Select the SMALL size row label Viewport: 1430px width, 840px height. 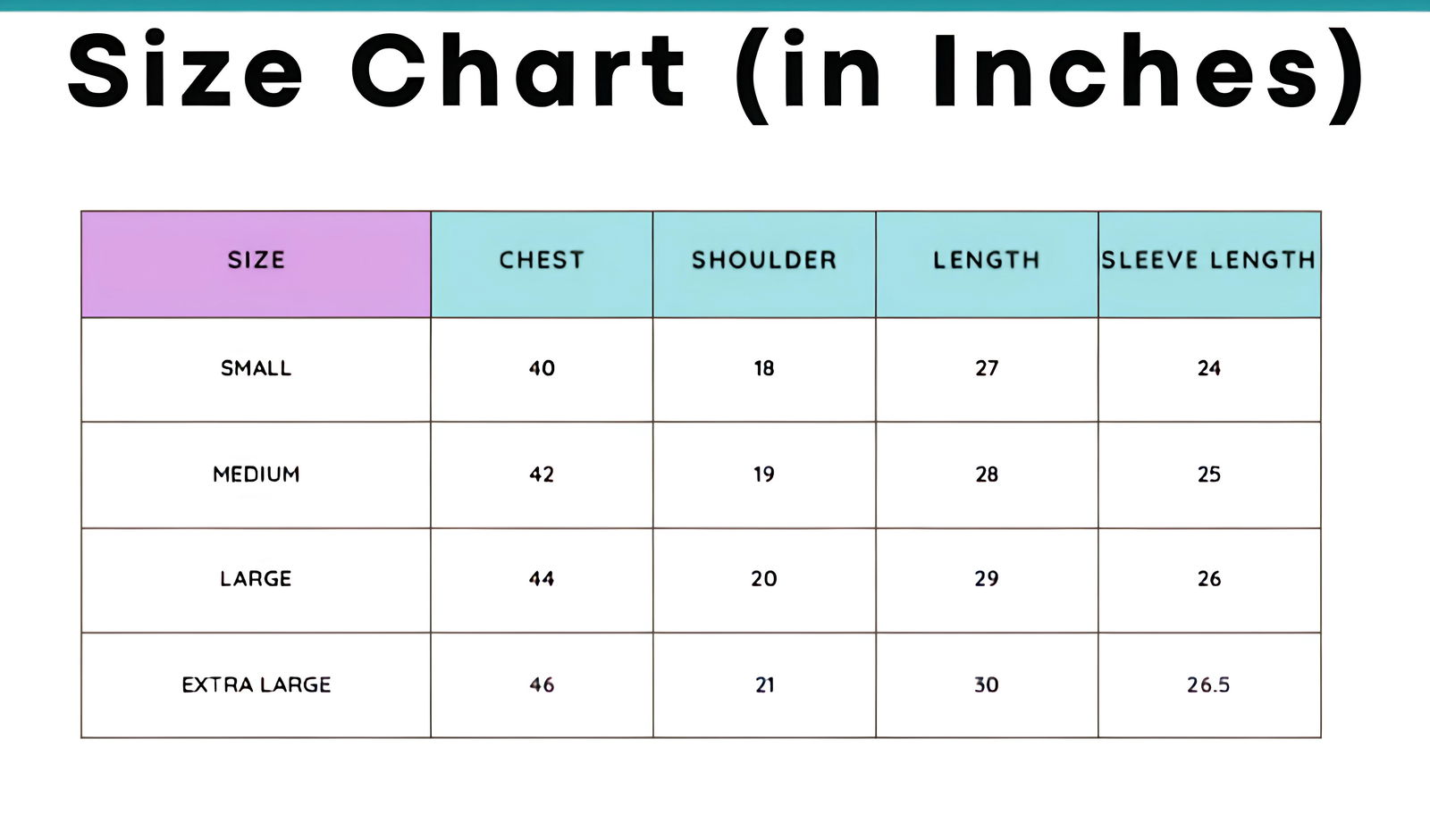(257, 368)
